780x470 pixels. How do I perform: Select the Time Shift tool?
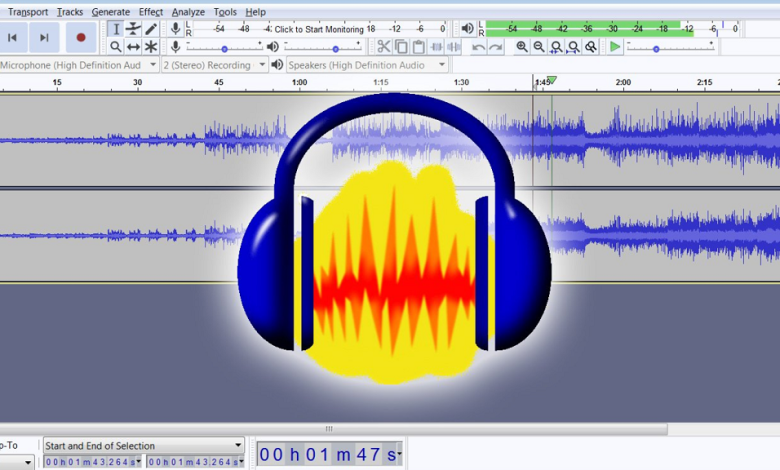point(133,47)
